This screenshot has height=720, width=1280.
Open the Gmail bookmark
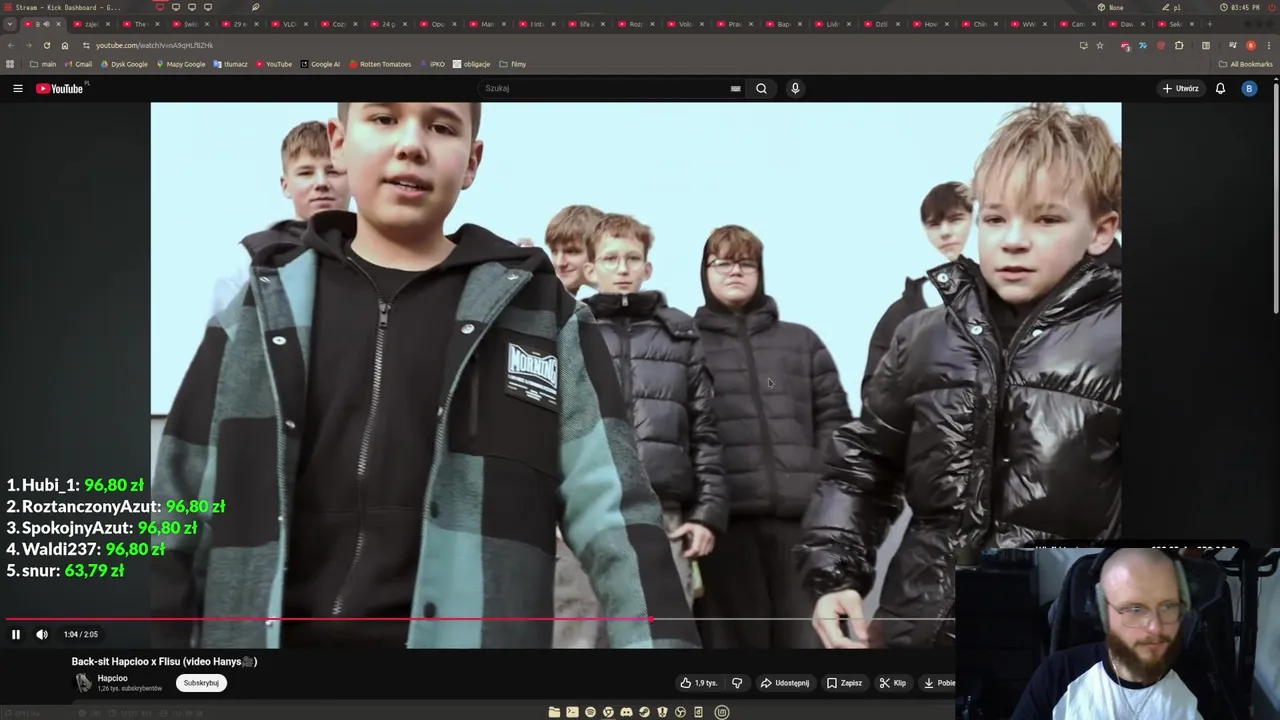77,64
